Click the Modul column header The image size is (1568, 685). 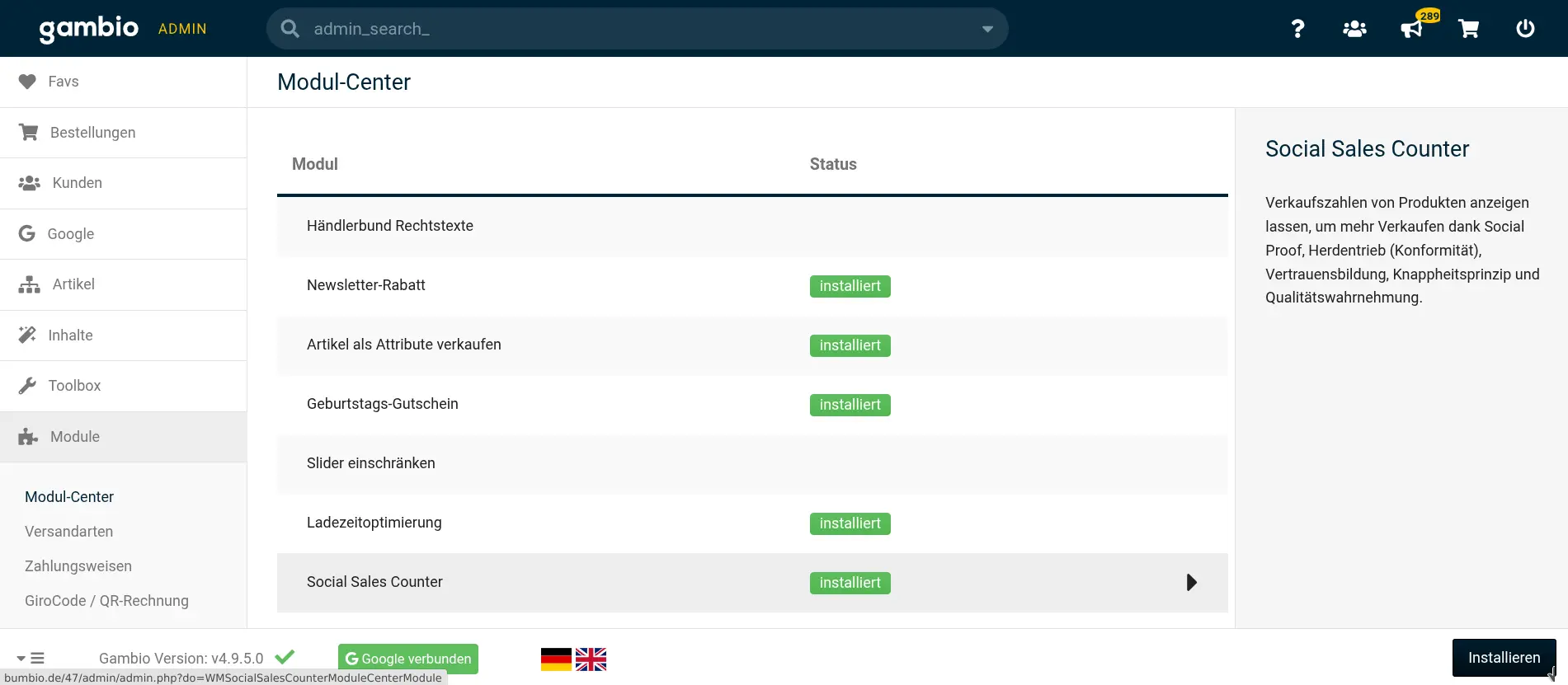tap(315, 164)
